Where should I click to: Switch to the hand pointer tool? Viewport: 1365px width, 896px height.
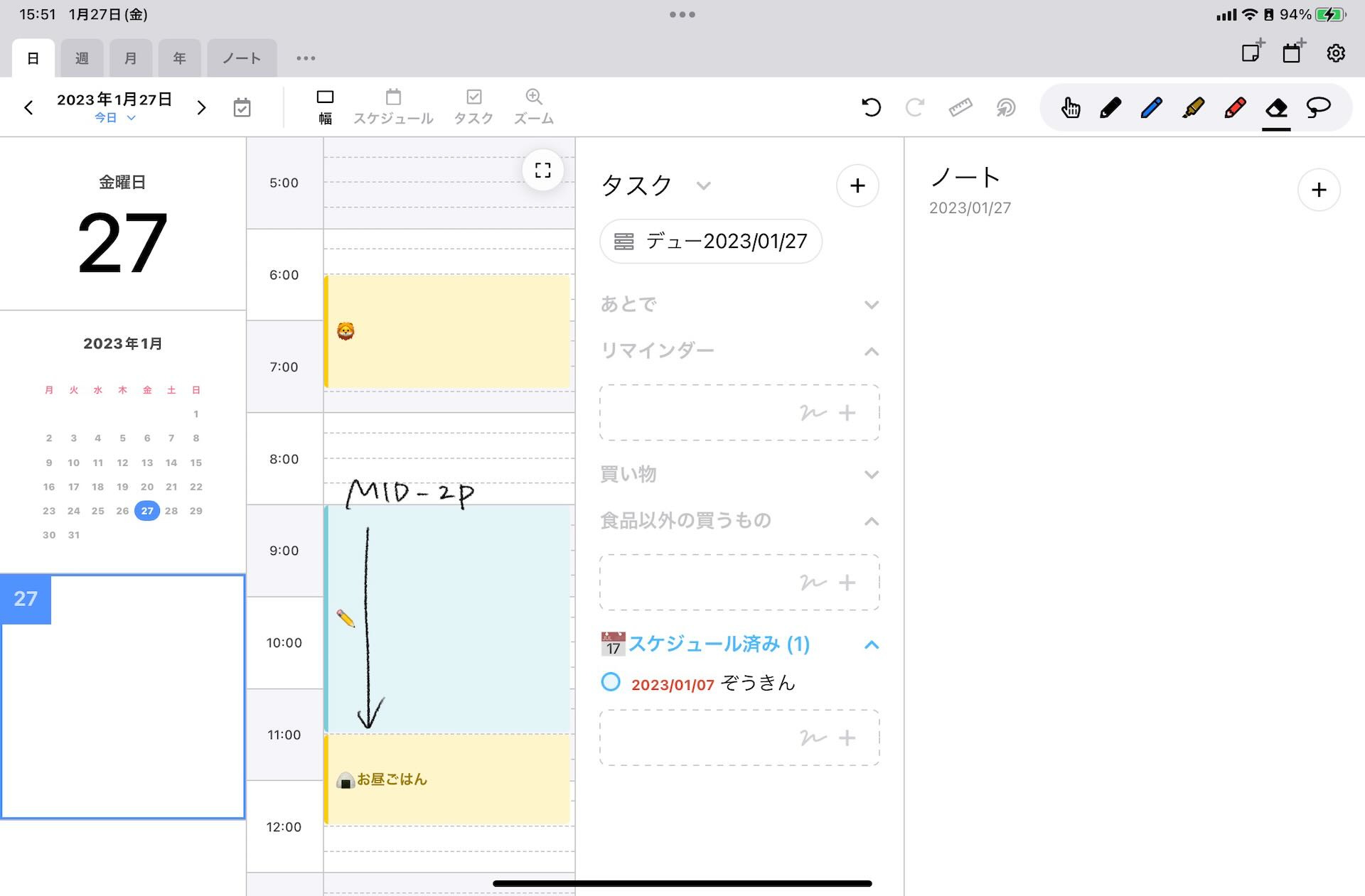coord(1070,107)
